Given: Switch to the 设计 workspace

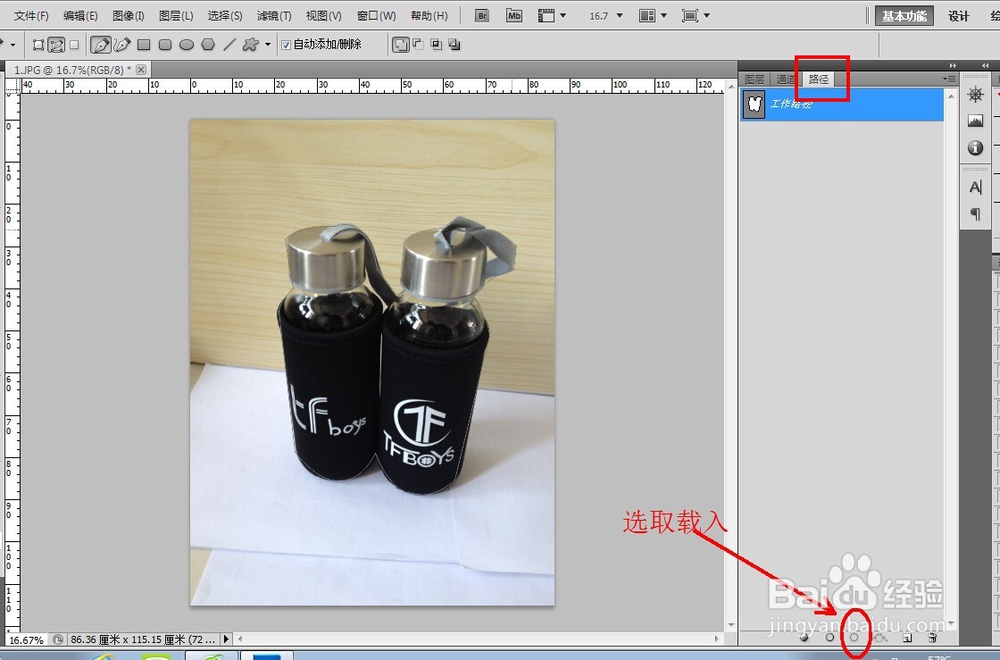Looking at the screenshot, I should point(959,16).
